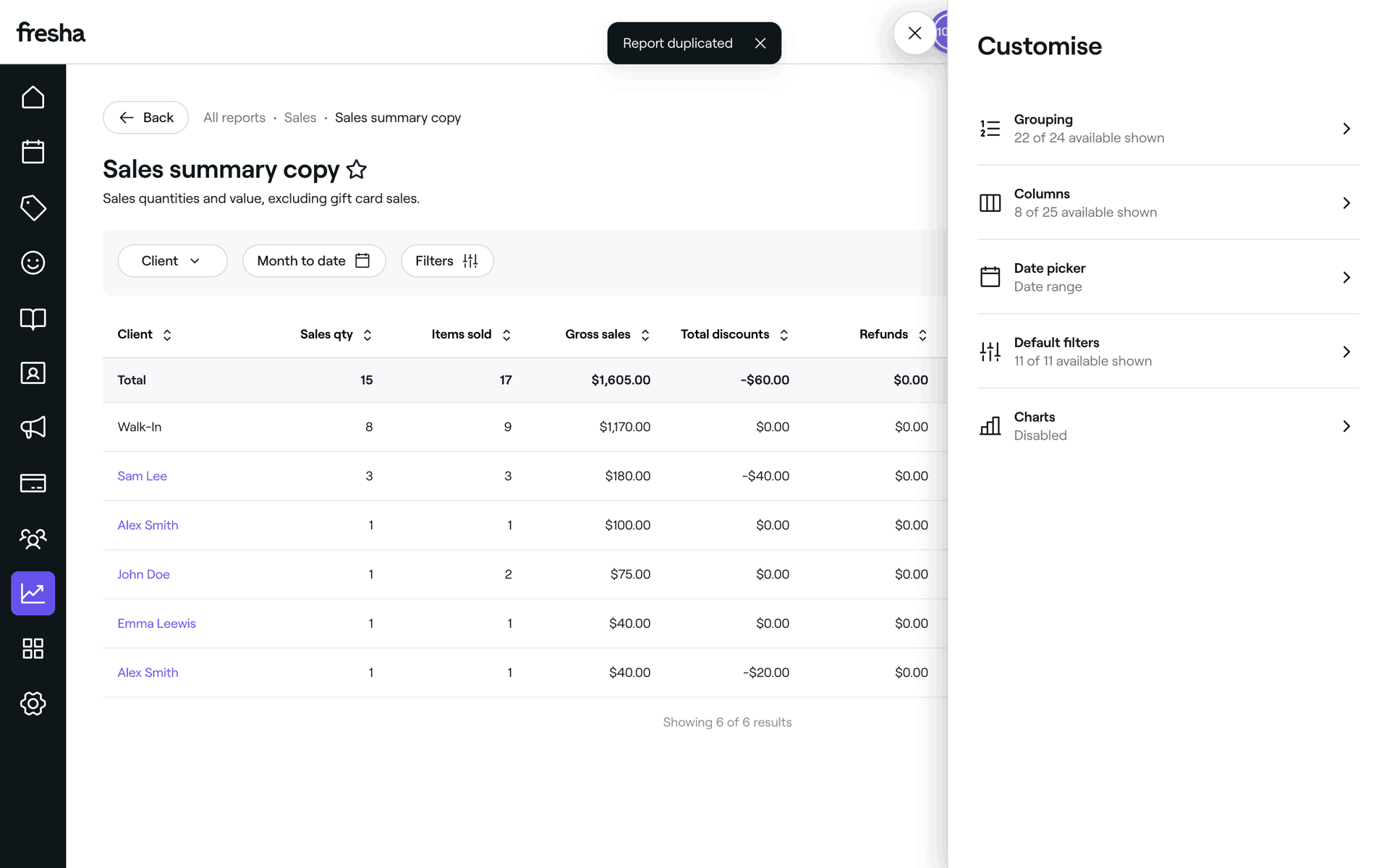
Task: Click the Sales summary copy breadcrumb text
Action: (398, 117)
